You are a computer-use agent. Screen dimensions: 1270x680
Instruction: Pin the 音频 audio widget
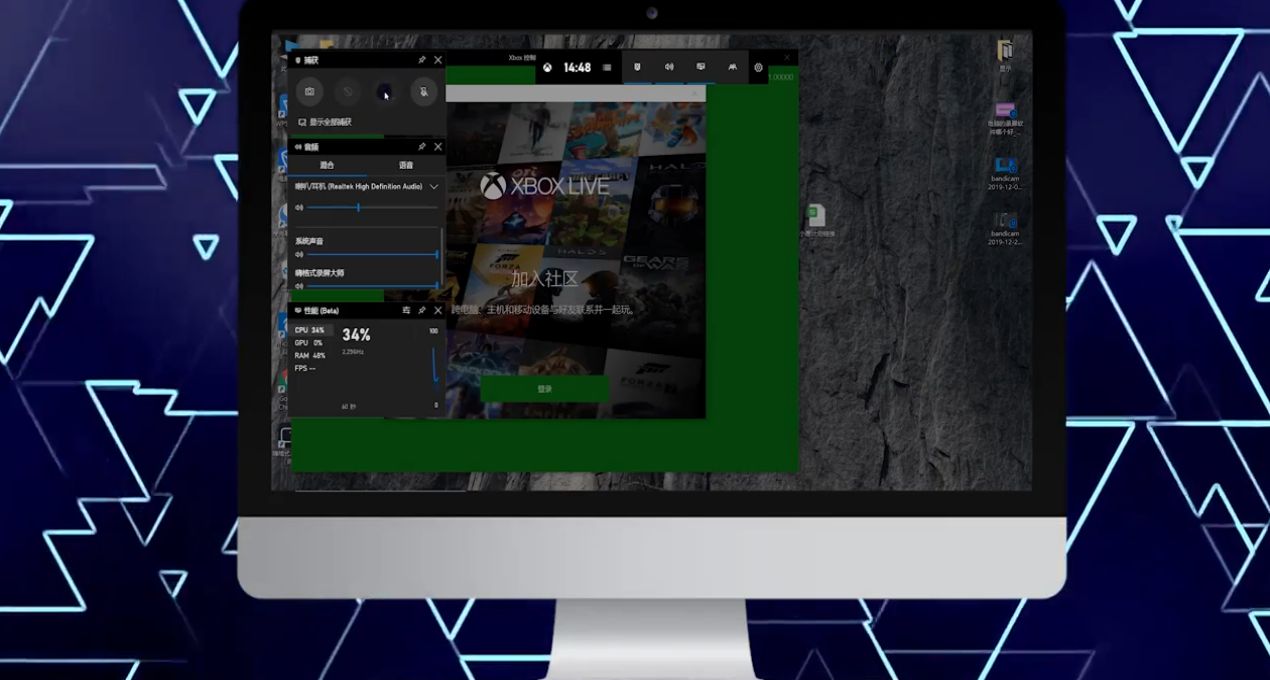[422, 146]
